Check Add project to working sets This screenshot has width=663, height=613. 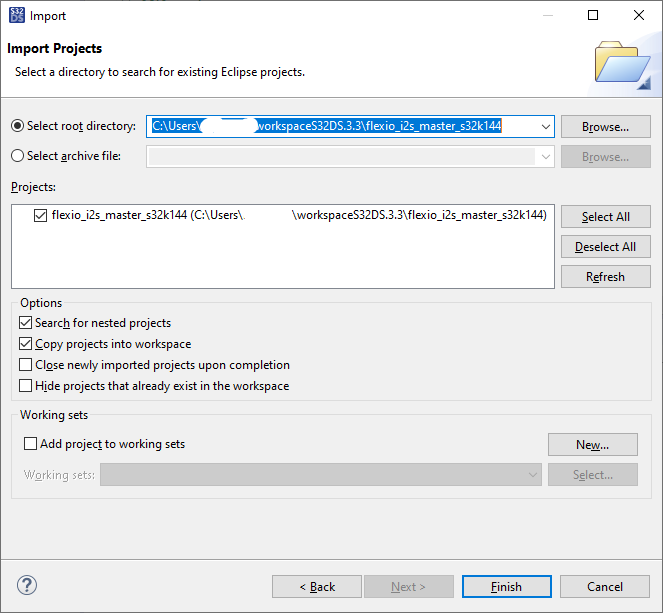30,444
